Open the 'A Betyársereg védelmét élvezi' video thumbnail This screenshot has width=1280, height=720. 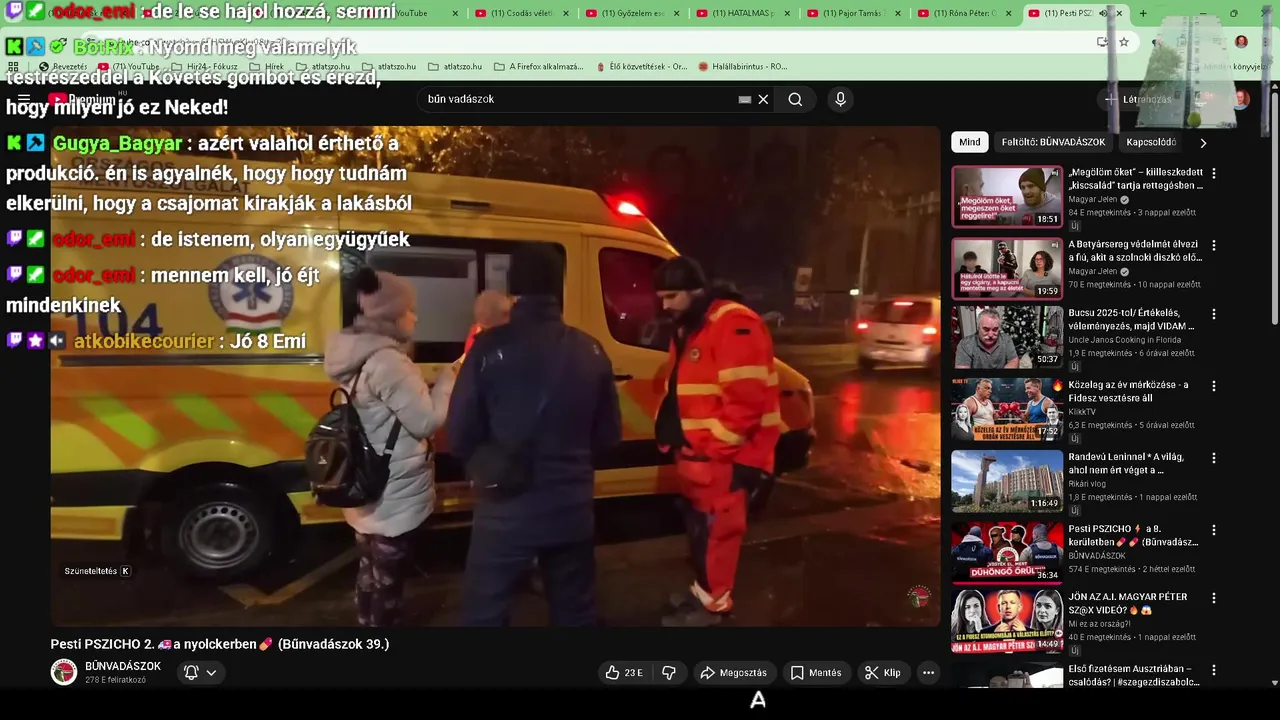point(1007,268)
